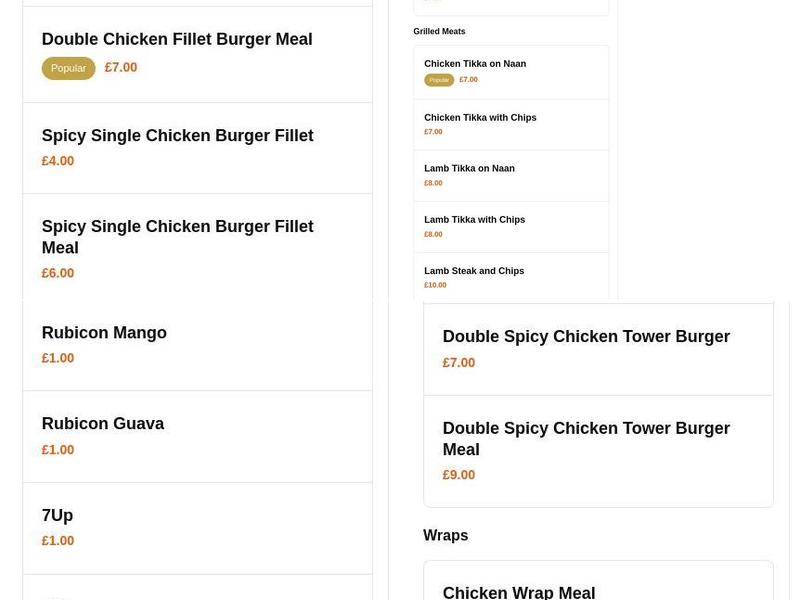
Task: Select the Chicken Wrap Meal
Action: tap(518, 592)
